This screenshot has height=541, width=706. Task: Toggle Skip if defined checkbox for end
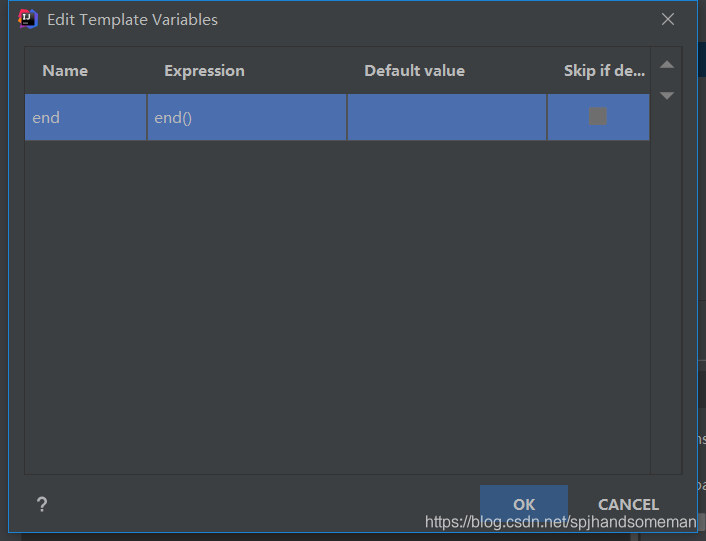pyautogui.click(x=597, y=116)
